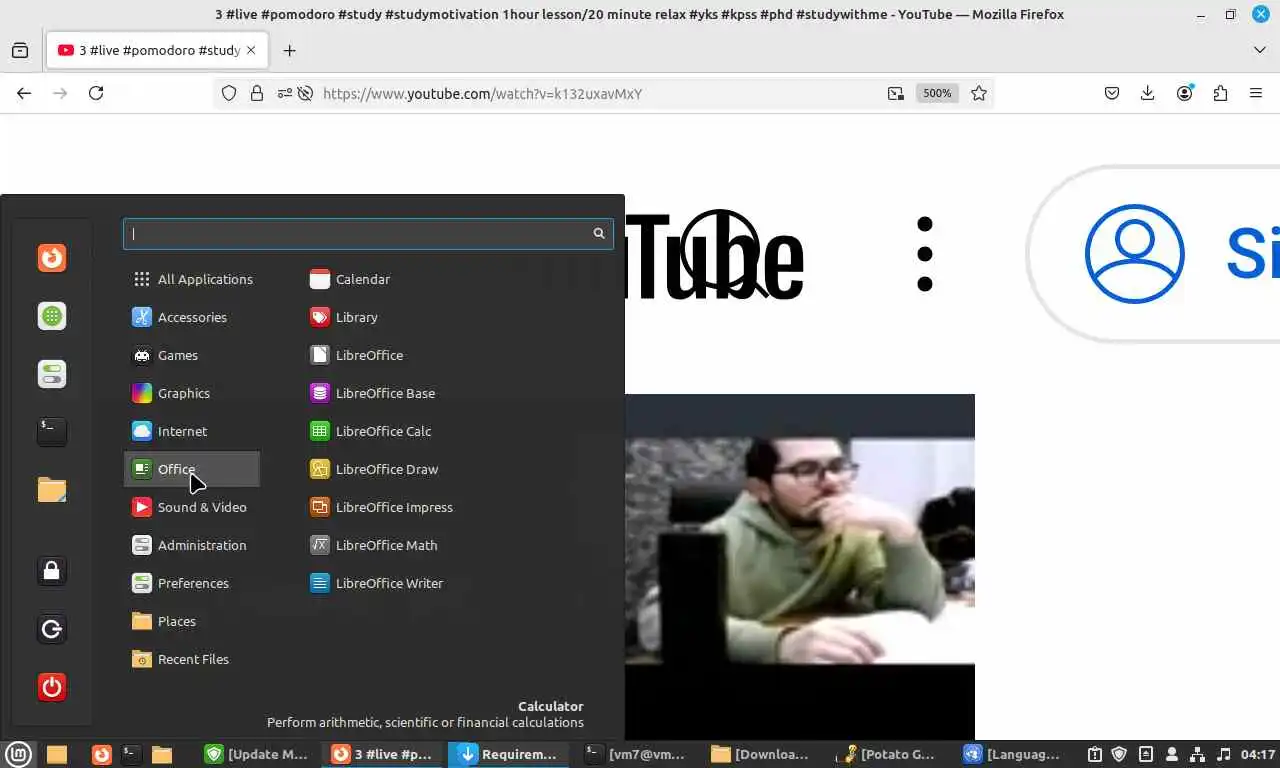Go back with Firefox back arrow

pyautogui.click(x=24, y=93)
